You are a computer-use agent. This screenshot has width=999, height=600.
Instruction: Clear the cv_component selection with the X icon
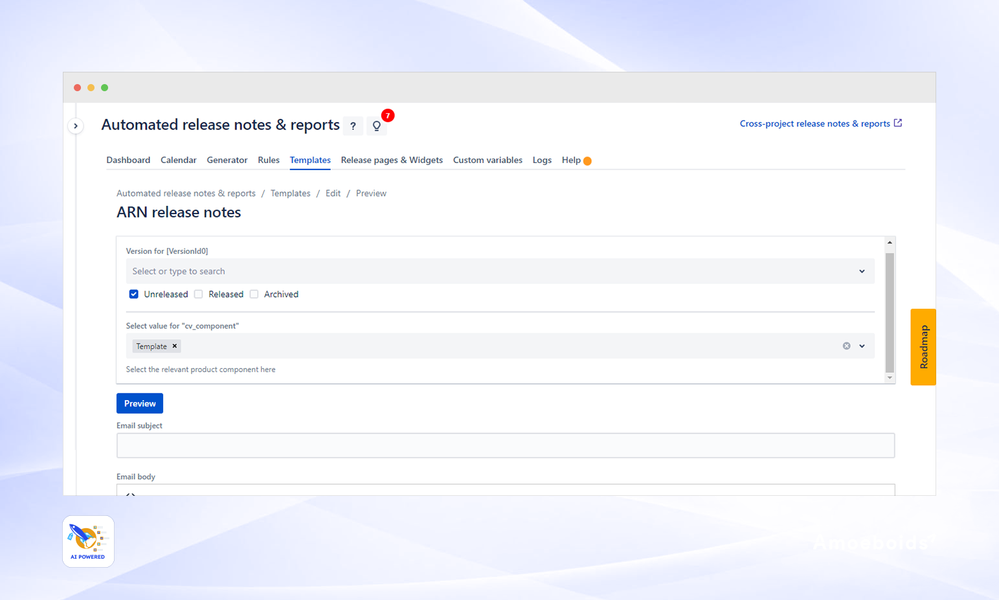pyautogui.click(x=846, y=345)
